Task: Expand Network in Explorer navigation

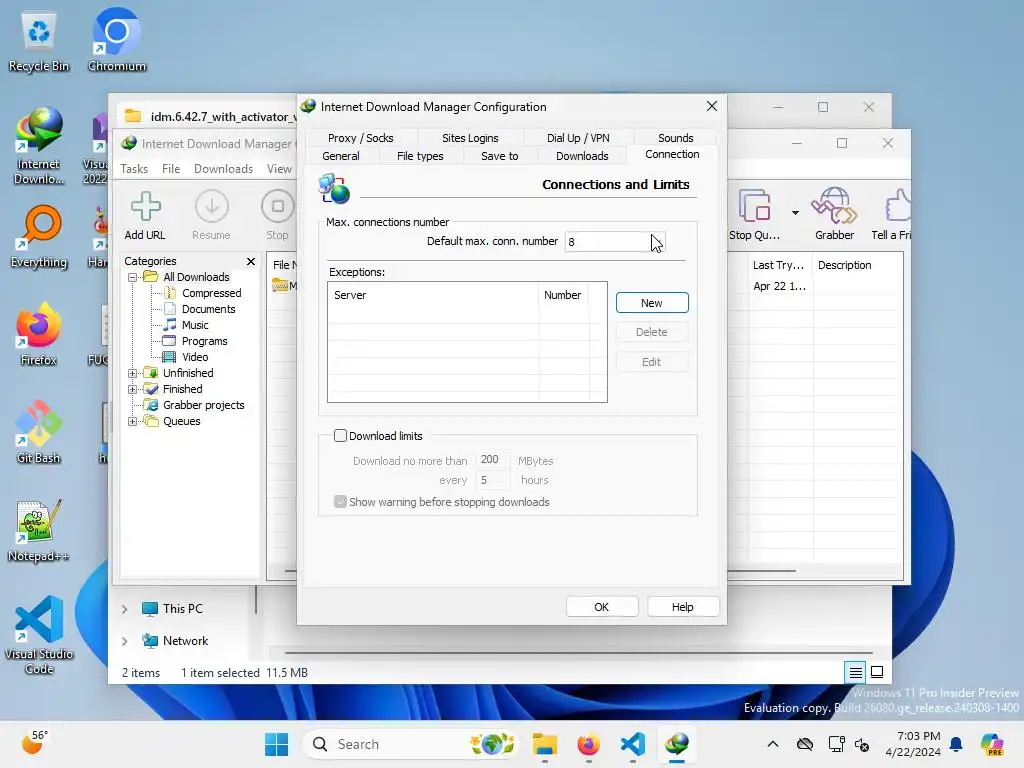Action: [x=124, y=641]
